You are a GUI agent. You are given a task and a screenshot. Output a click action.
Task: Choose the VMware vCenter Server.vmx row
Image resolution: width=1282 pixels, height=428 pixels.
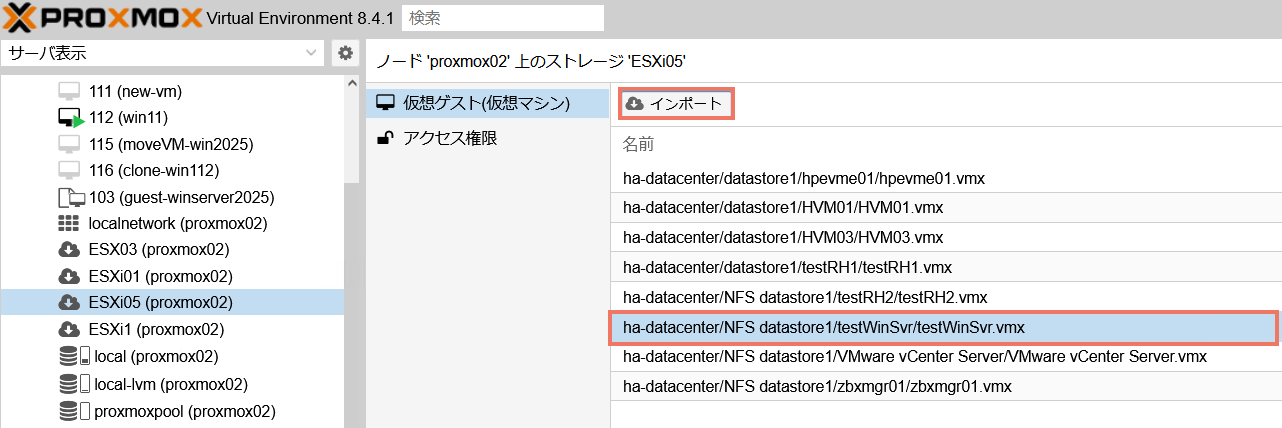tap(914, 356)
